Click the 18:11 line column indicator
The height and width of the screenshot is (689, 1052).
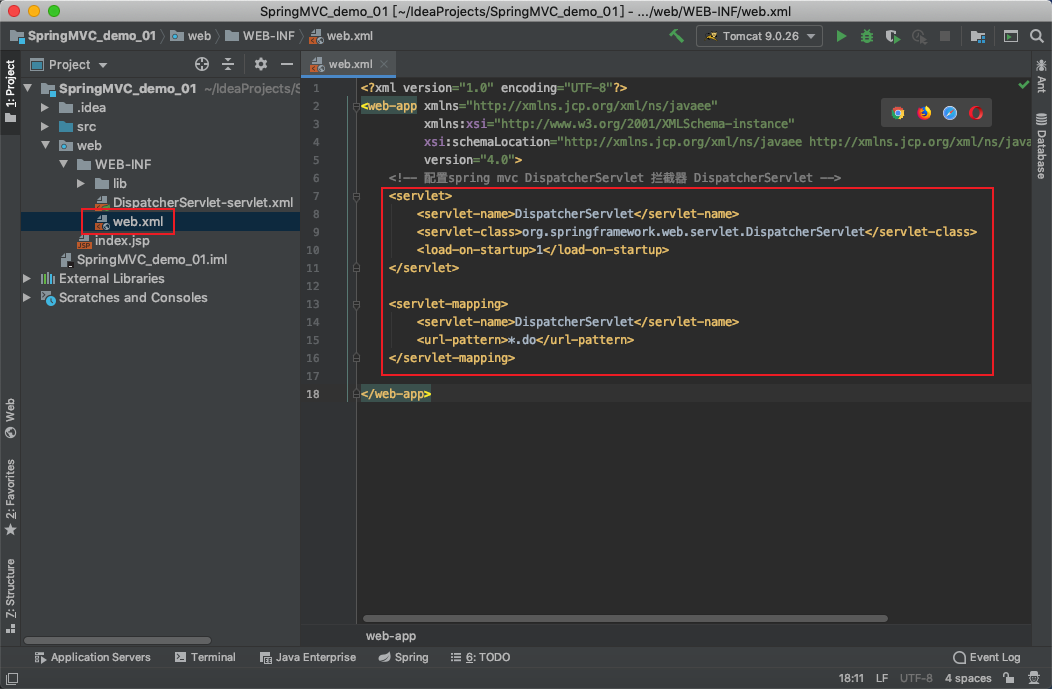[x=851, y=678]
